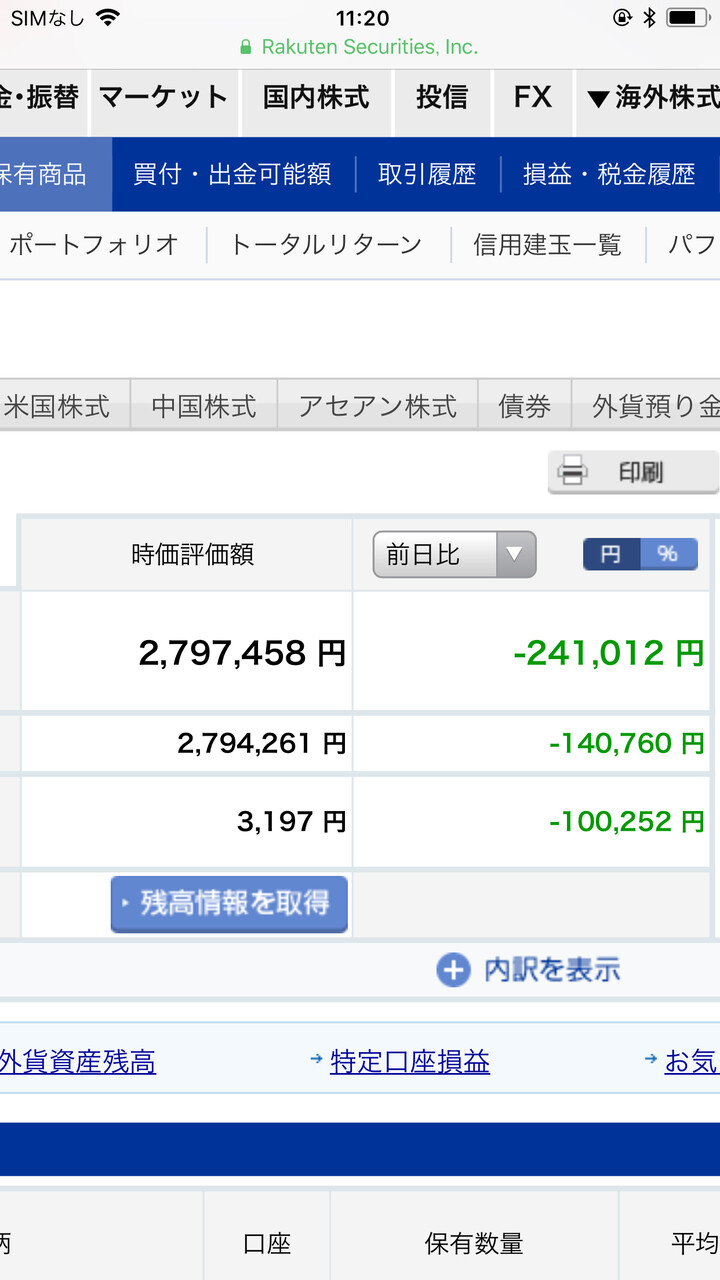Click the 残高情報を取得 button
Screen dimensions: 720x1280
pyautogui.click(x=229, y=904)
